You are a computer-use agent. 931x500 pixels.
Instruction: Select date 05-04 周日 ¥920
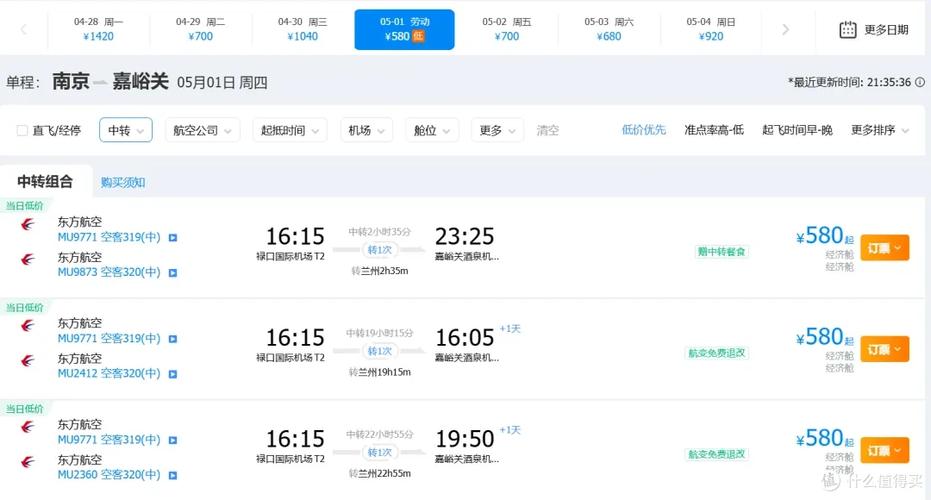point(711,29)
